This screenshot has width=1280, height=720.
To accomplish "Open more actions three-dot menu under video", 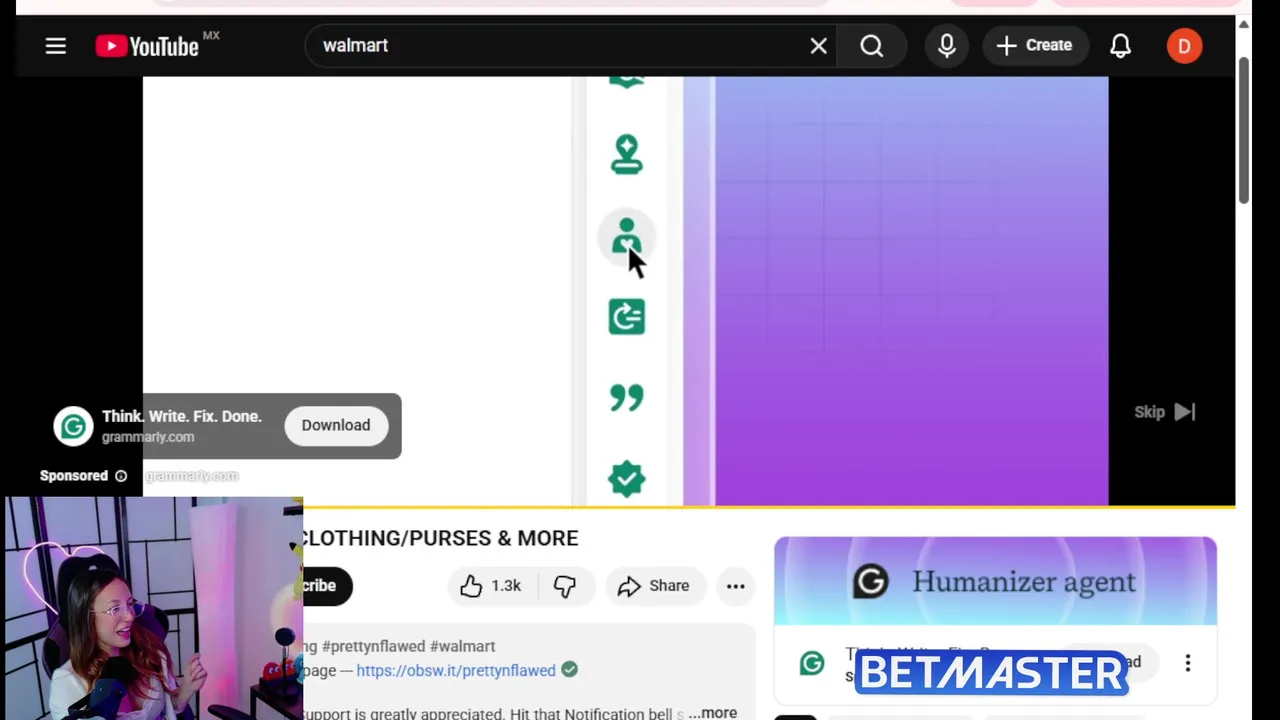I will (x=736, y=586).
